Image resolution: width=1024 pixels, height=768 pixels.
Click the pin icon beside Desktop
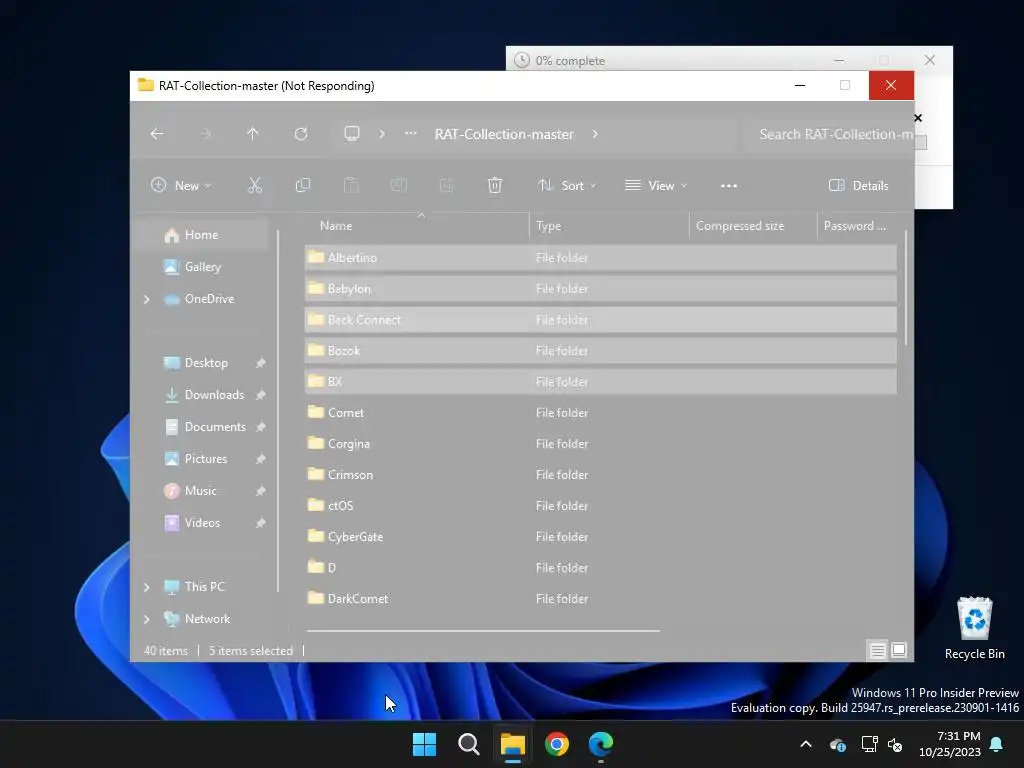(261, 363)
